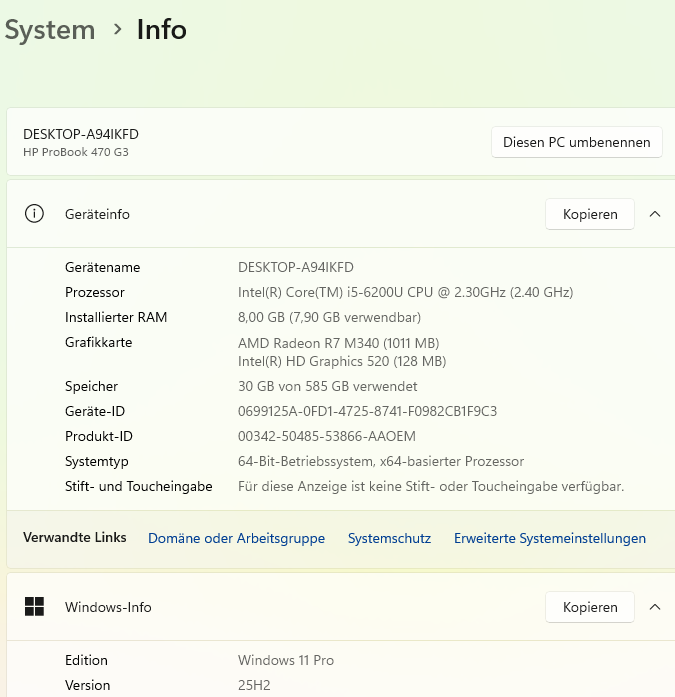Select the Produkt-ID value 00342-50485-53866-AAOEM

(x=327, y=437)
